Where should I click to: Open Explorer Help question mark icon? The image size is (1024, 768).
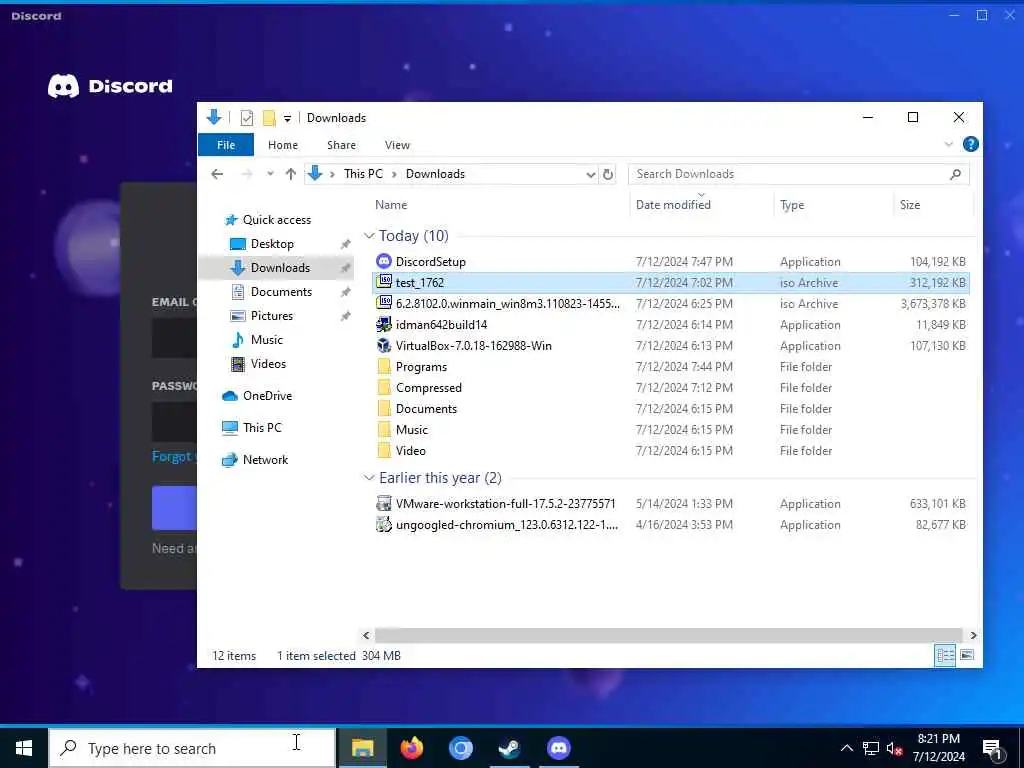coord(970,144)
